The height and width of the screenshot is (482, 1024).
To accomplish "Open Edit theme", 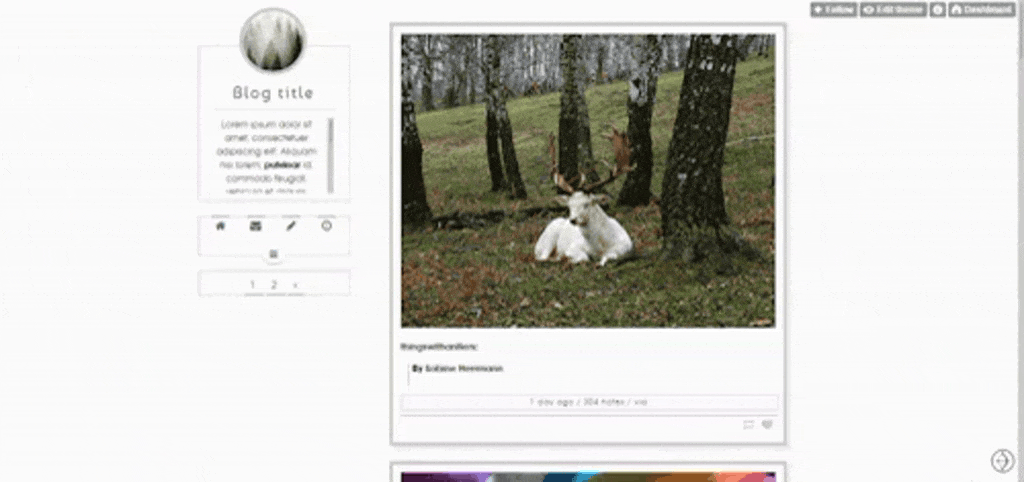I will (x=893, y=9).
